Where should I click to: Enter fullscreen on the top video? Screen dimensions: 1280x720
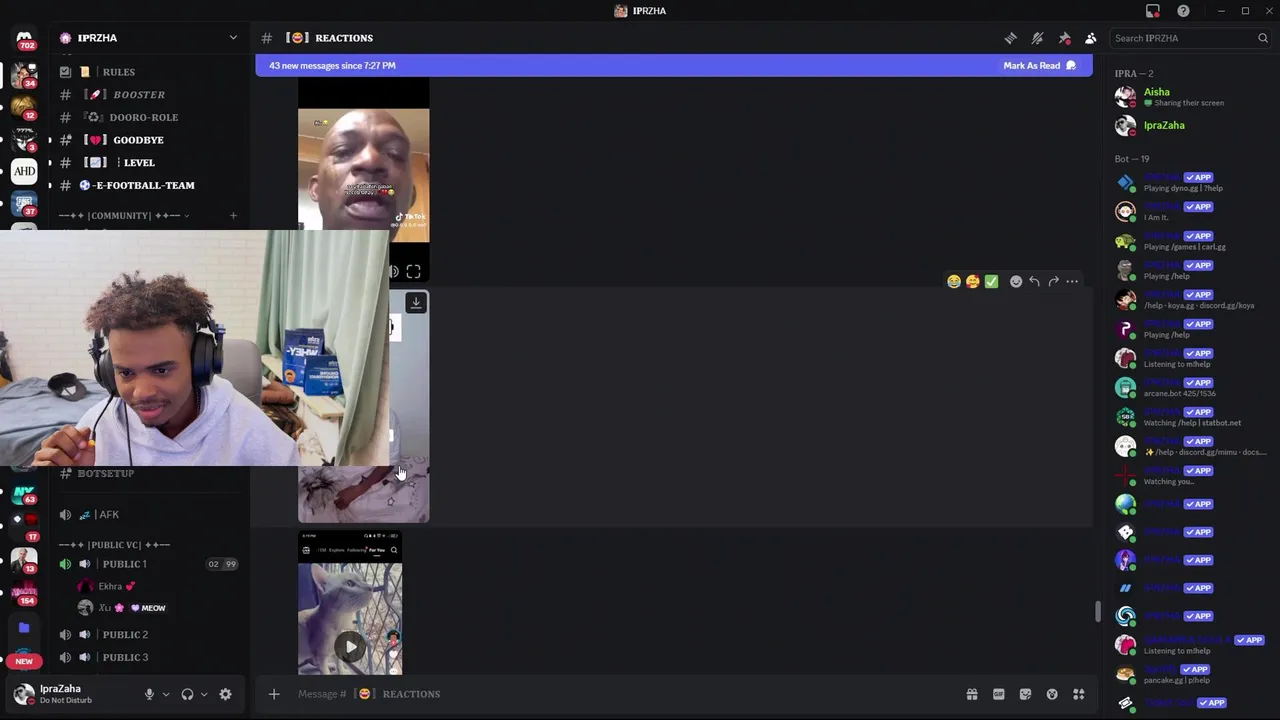(413, 272)
